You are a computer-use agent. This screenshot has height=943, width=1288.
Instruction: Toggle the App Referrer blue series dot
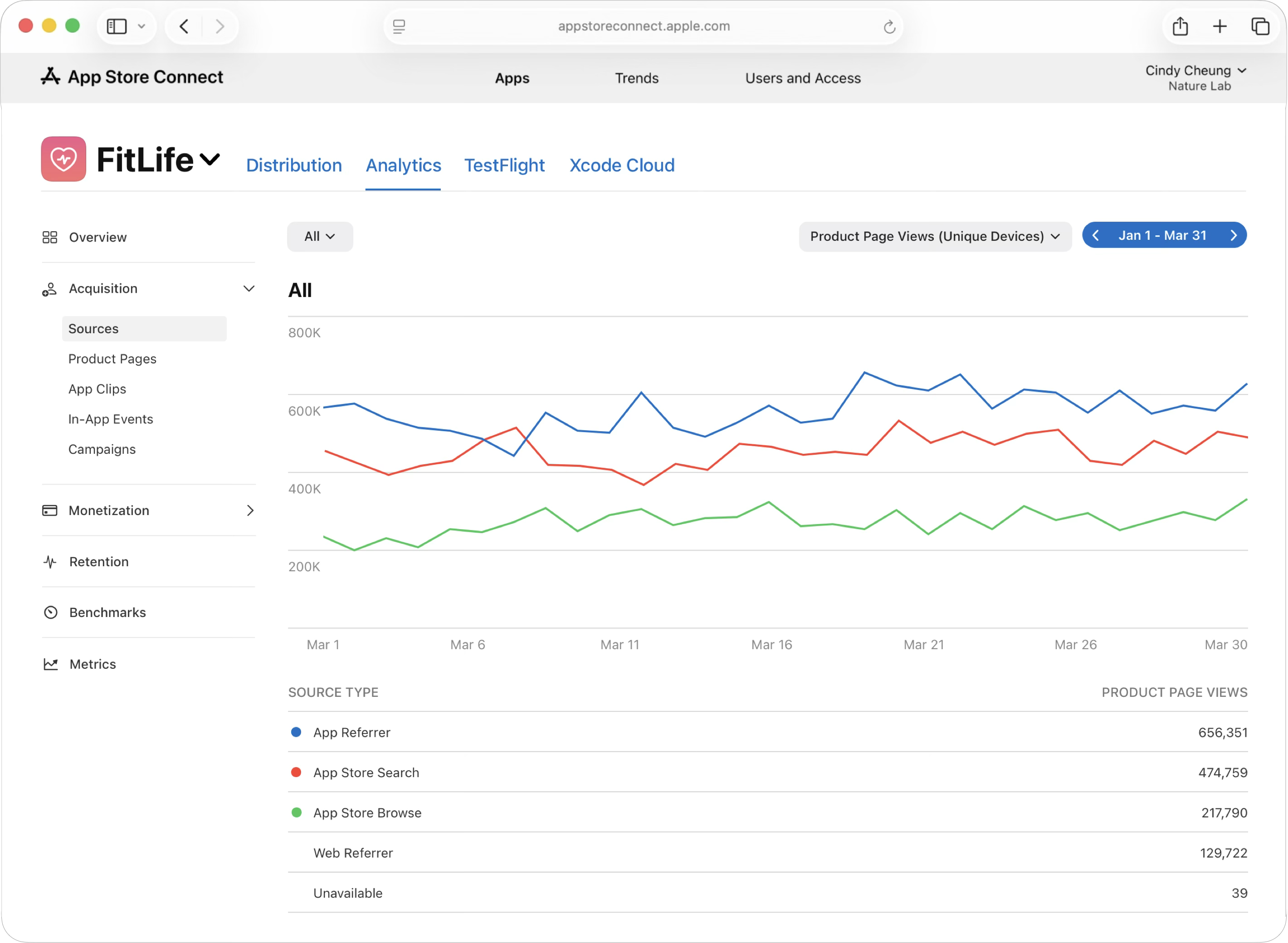296,732
